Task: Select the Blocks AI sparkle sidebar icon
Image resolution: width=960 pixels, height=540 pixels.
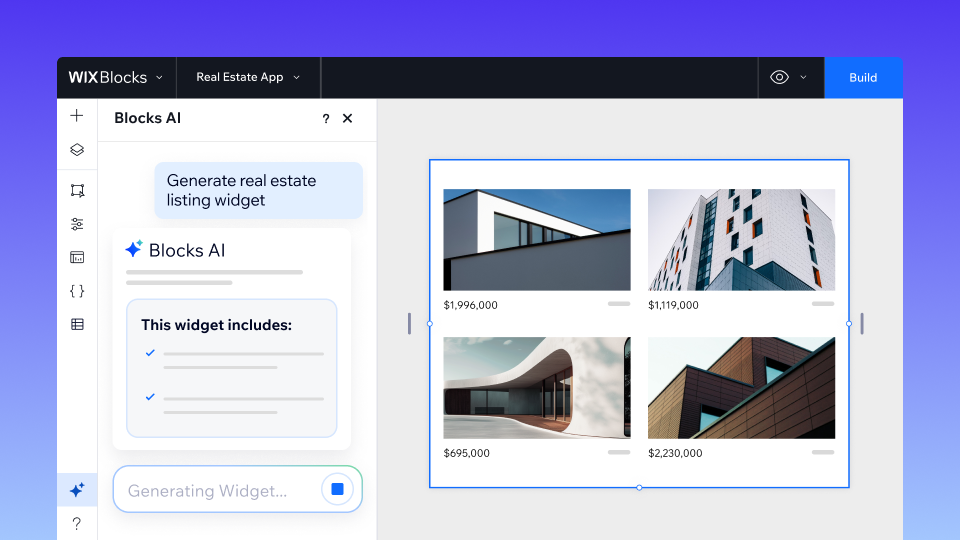Action: 77,490
